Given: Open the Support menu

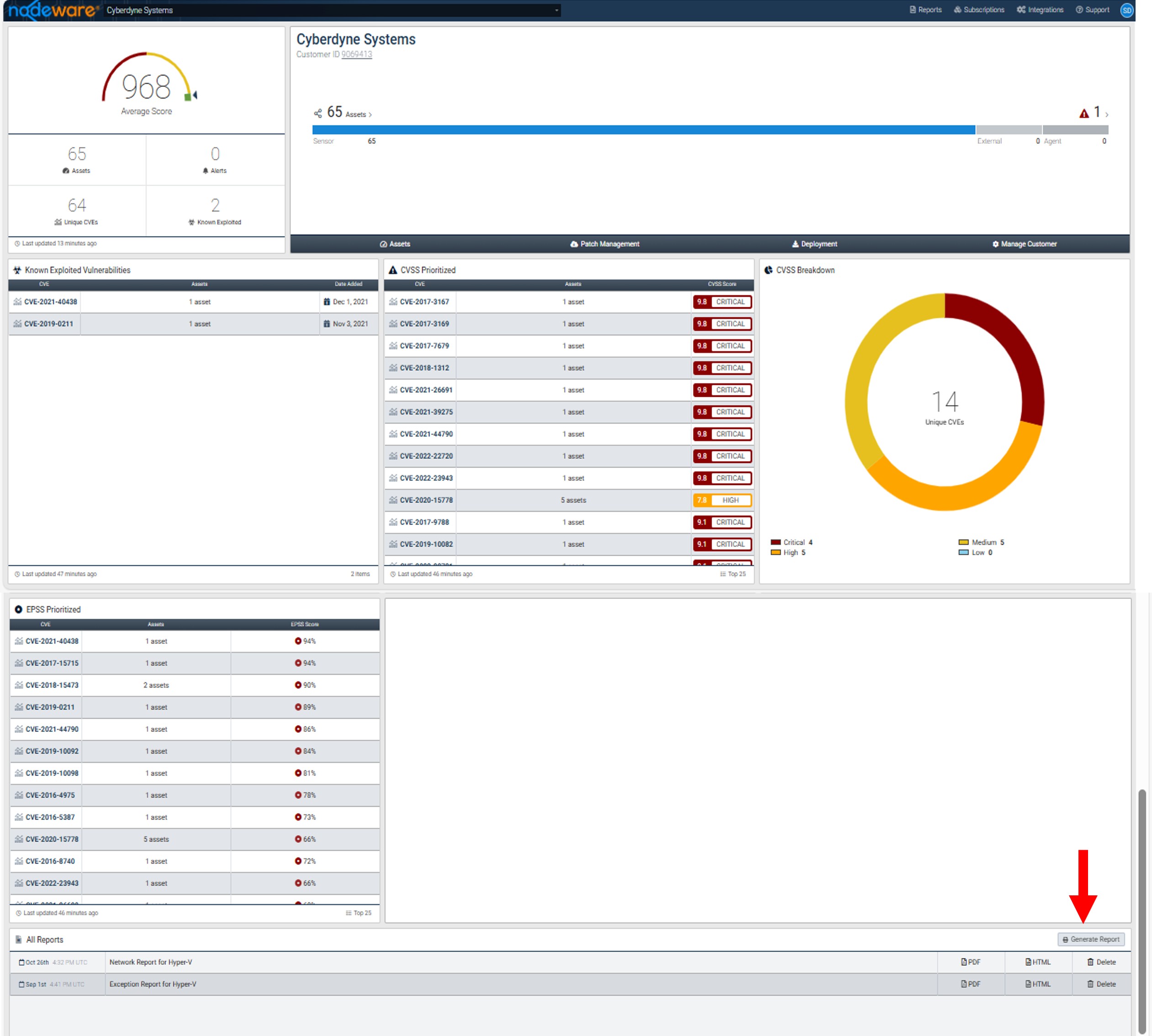Looking at the screenshot, I should point(1092,10).
